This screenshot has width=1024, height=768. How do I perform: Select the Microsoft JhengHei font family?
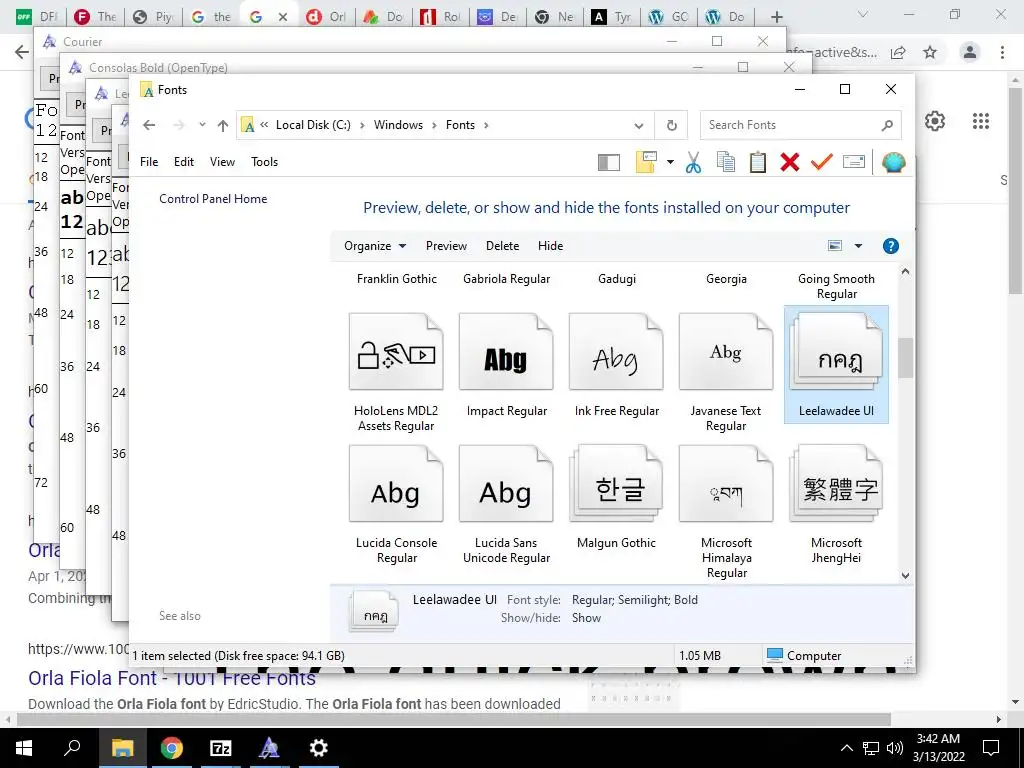tap(837, 504)
